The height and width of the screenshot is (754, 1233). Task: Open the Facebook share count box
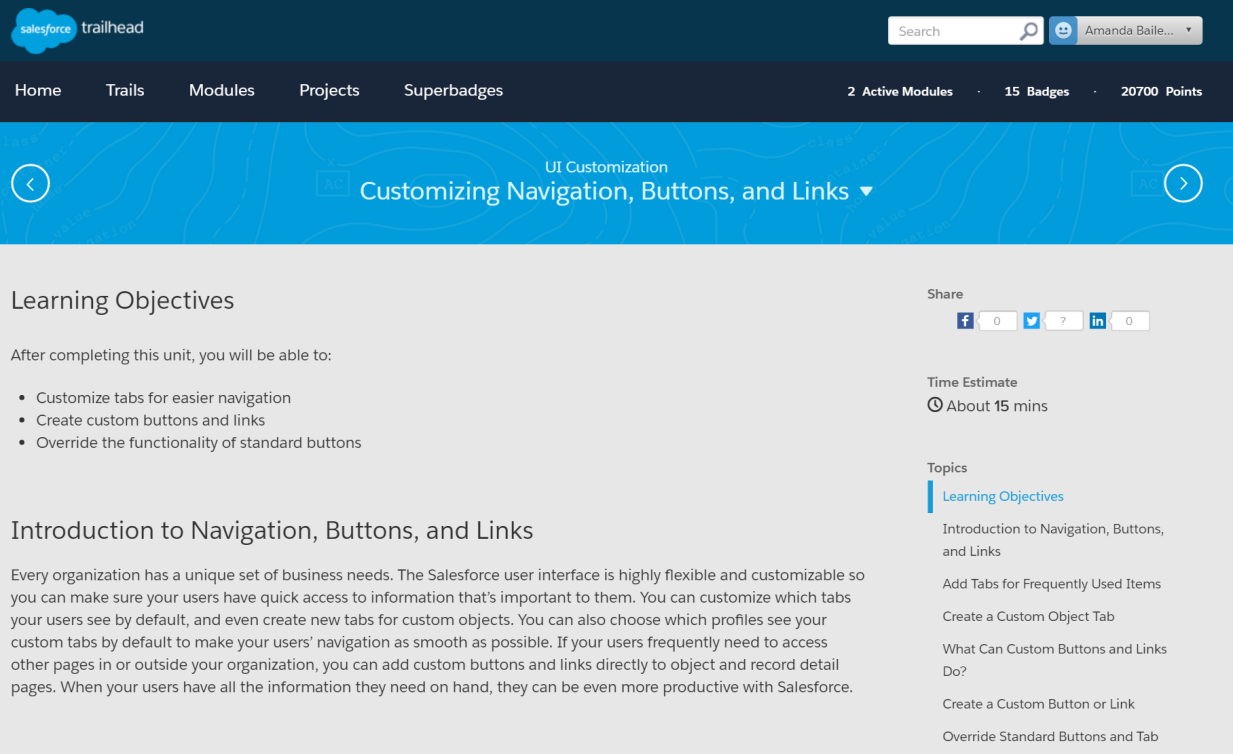point(997,320)
